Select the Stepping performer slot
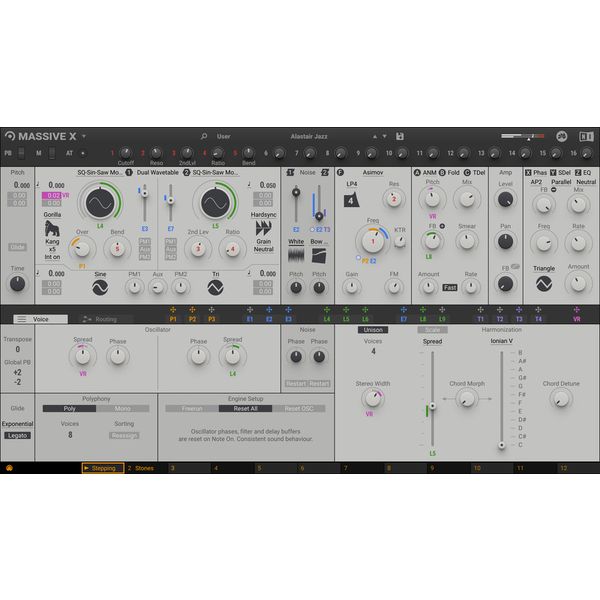The image size is (600, 600). (103, 468)
